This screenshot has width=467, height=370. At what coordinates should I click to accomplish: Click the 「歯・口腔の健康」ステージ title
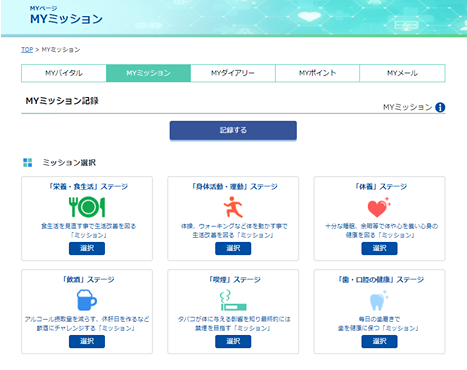(x=380, y=280)
